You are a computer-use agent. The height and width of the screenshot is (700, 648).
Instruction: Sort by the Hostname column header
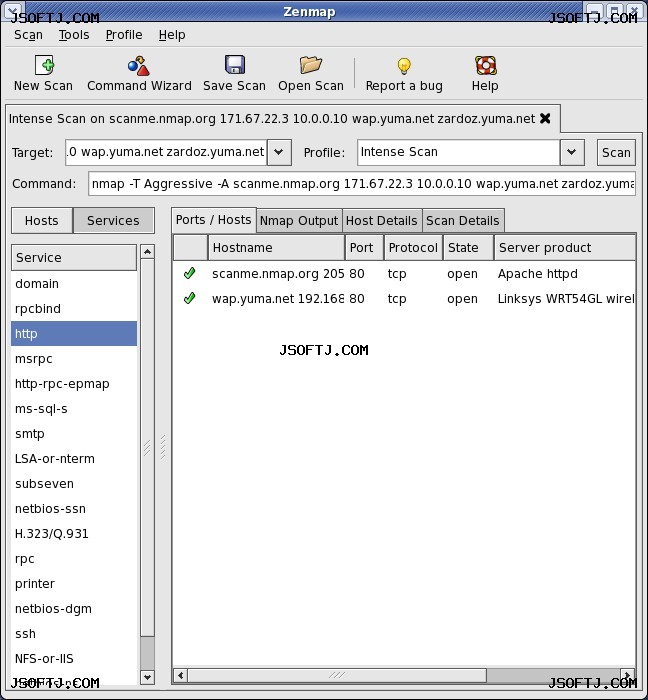pyautogui.click(x=276, y=247)
